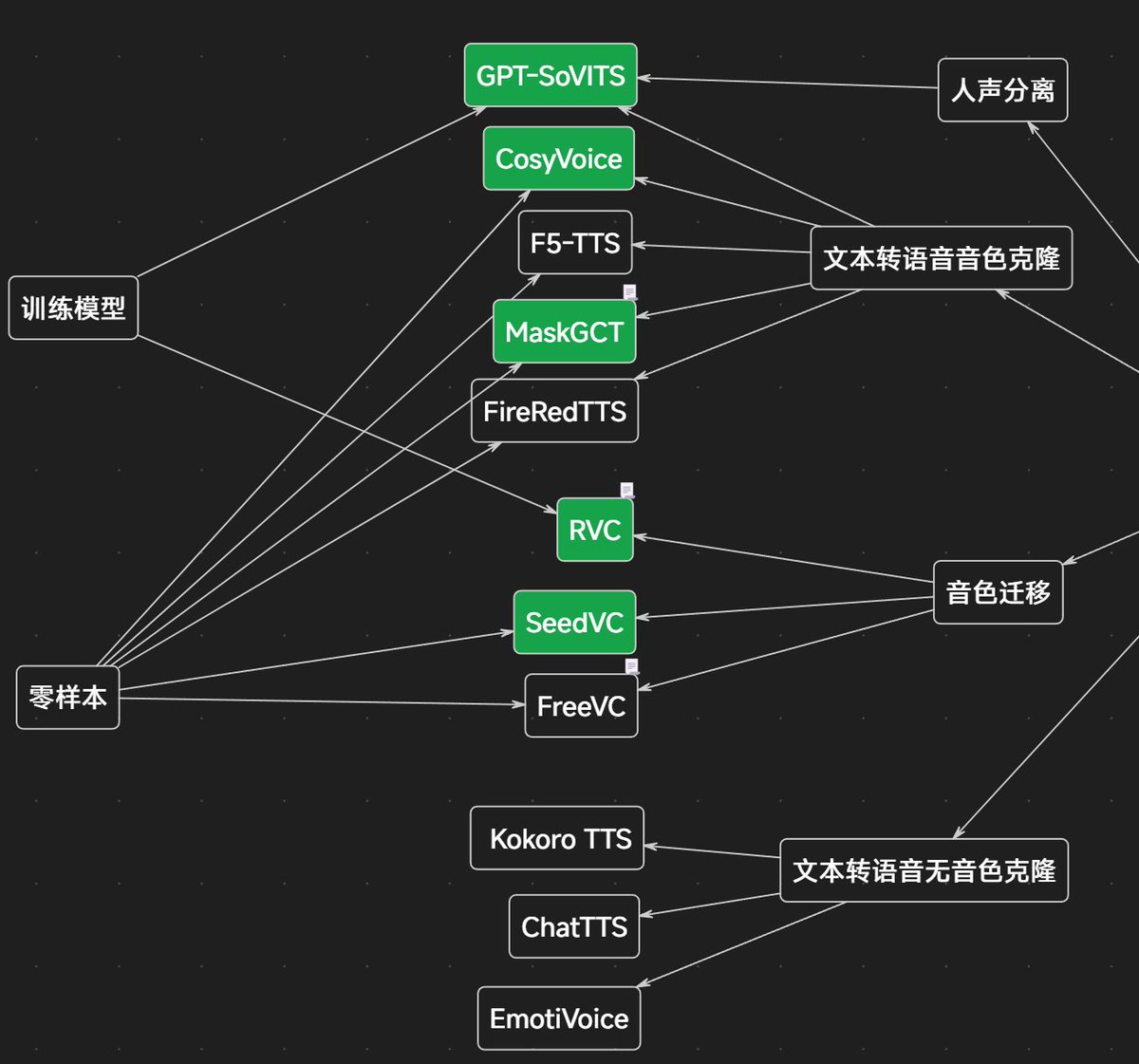This screenshot has height=1064, width=1139.
Task: Select the CosyVoice node
Action: [558, 159]
